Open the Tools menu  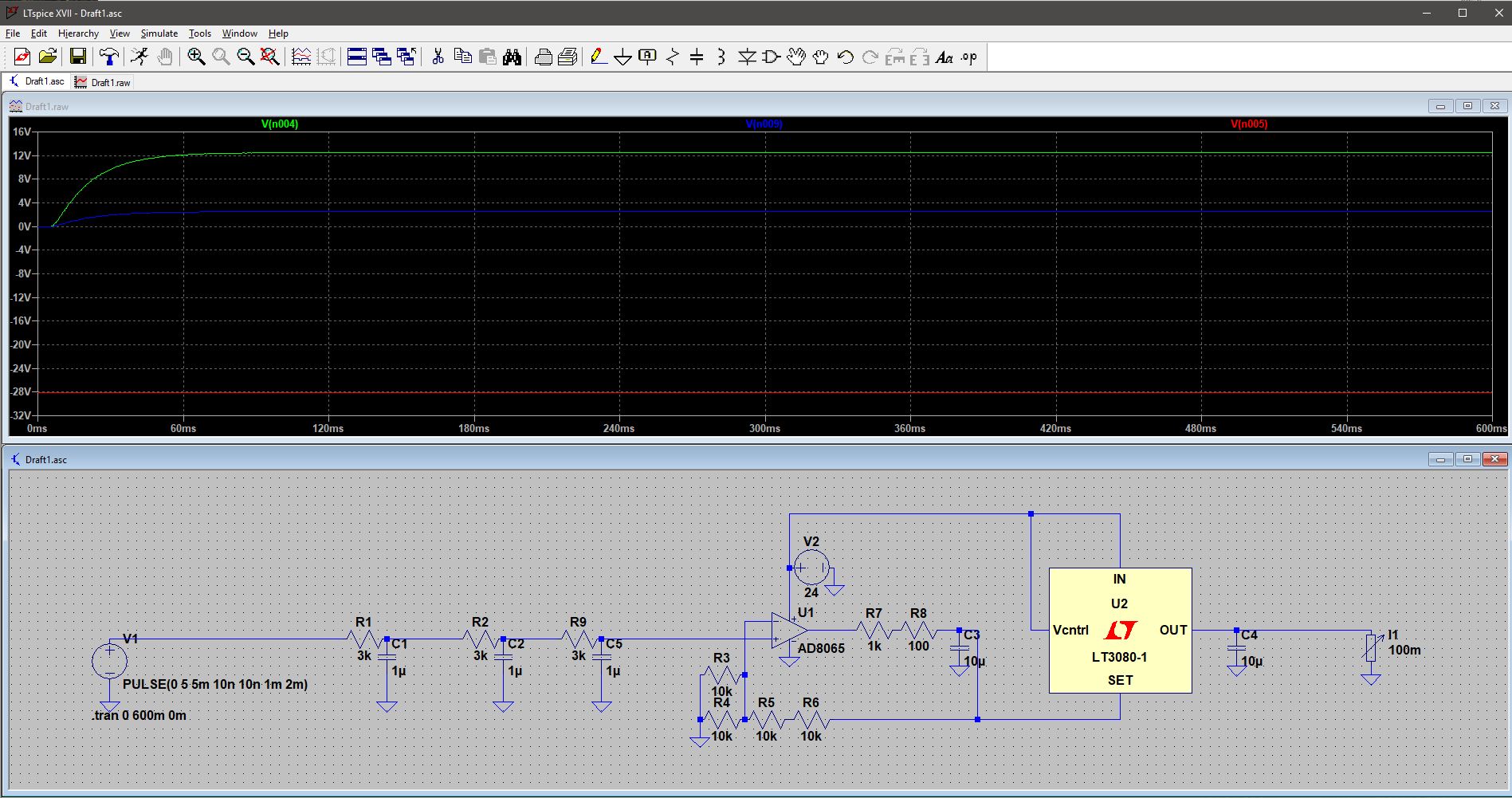point(200,33)
